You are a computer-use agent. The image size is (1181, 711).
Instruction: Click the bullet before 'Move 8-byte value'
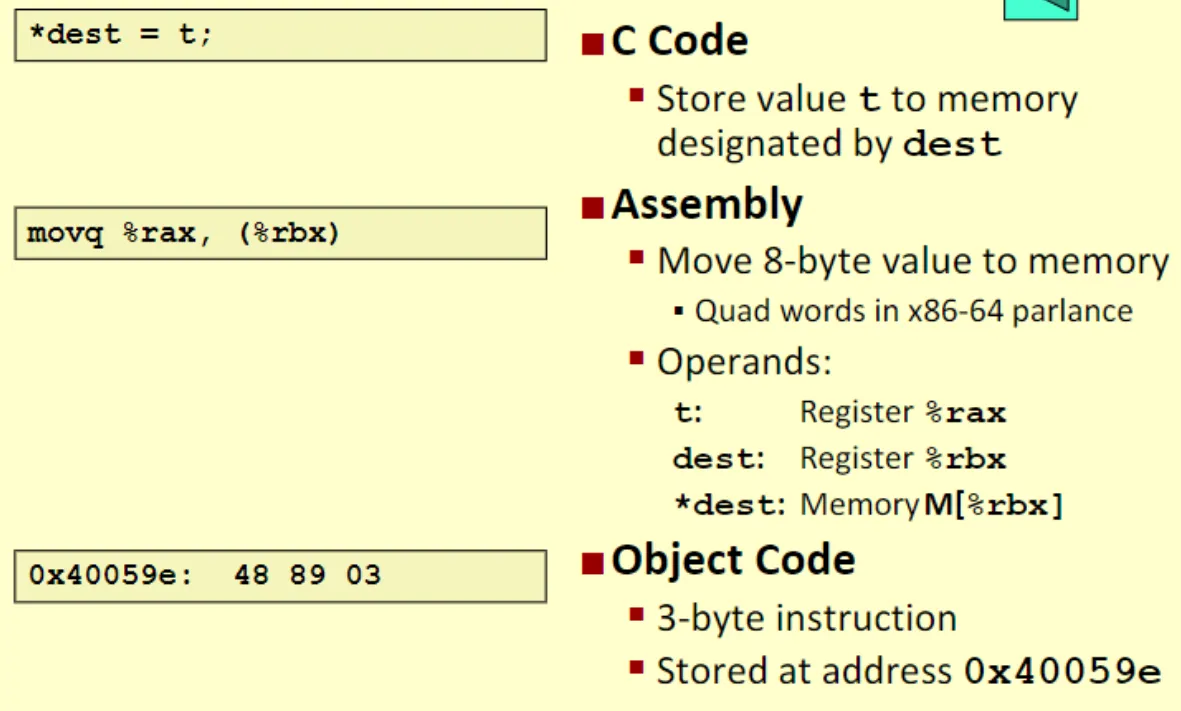point(636,258)
